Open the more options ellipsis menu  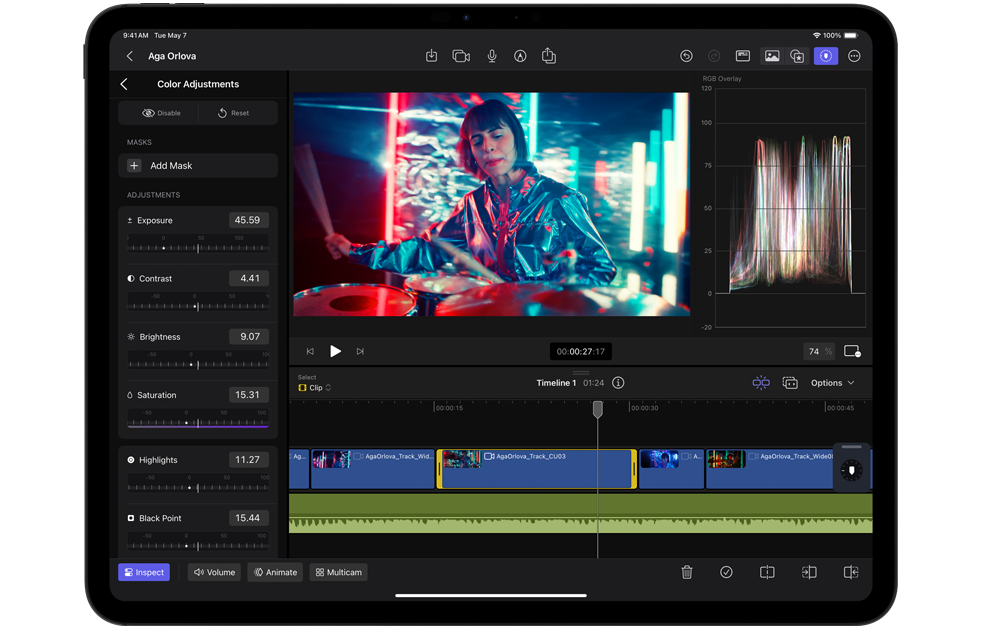[x=854, y=56]
